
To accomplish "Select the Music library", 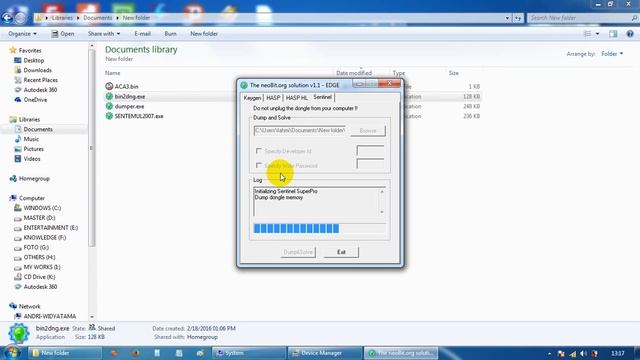I will (31, 139).
